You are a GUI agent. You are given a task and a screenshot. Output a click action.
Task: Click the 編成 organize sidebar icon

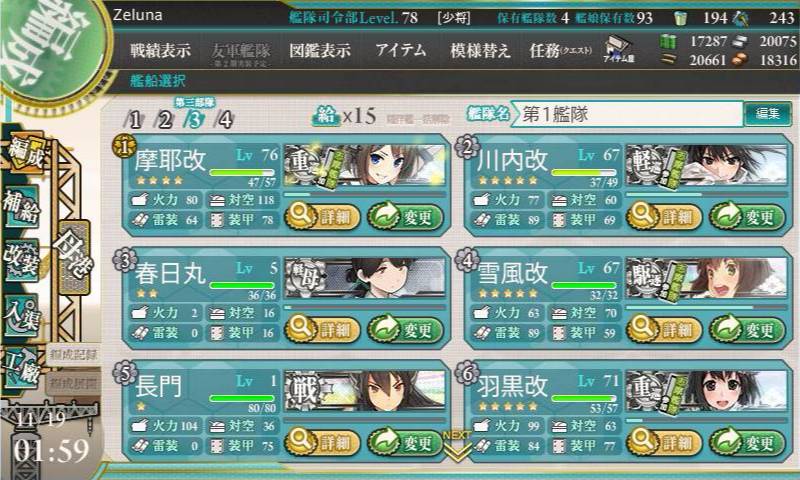(26, 153)
